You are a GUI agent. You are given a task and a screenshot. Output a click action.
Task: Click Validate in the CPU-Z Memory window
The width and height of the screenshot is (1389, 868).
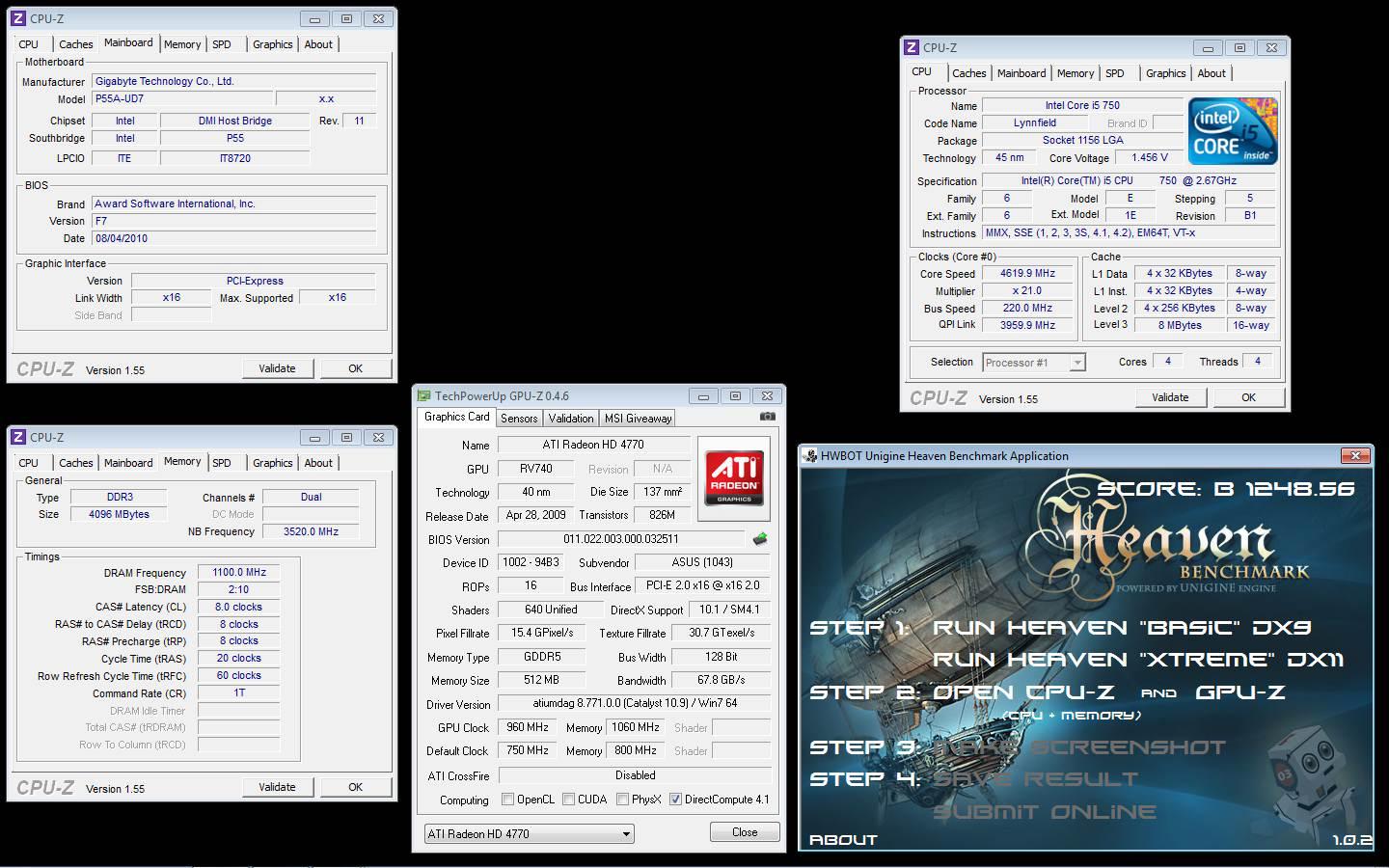(277, 787)
